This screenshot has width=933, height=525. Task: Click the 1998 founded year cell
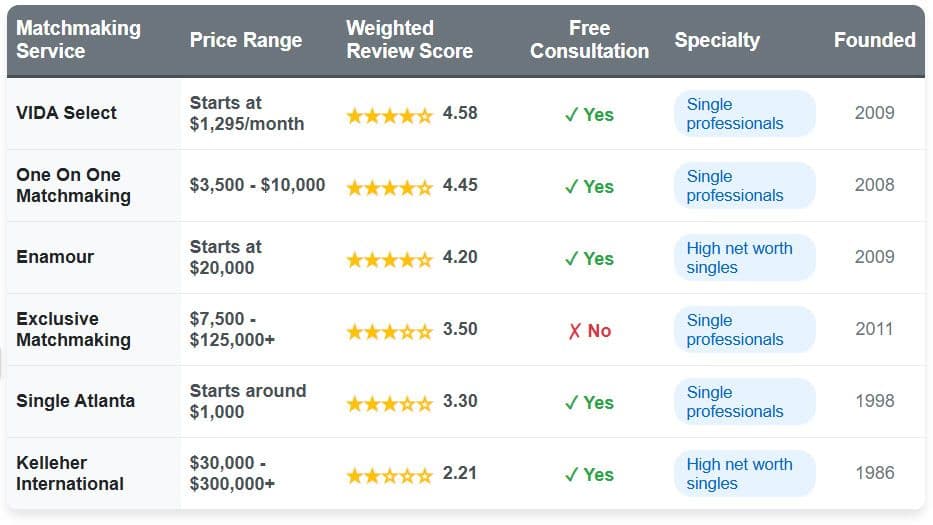[x=874, y=401]
